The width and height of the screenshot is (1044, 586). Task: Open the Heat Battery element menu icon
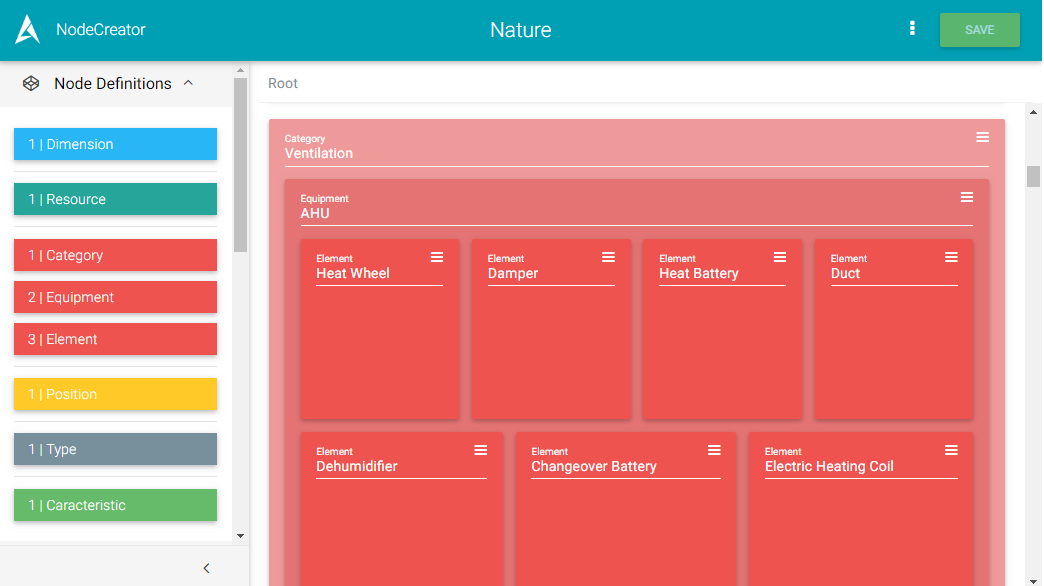click(x=779, y=257)
